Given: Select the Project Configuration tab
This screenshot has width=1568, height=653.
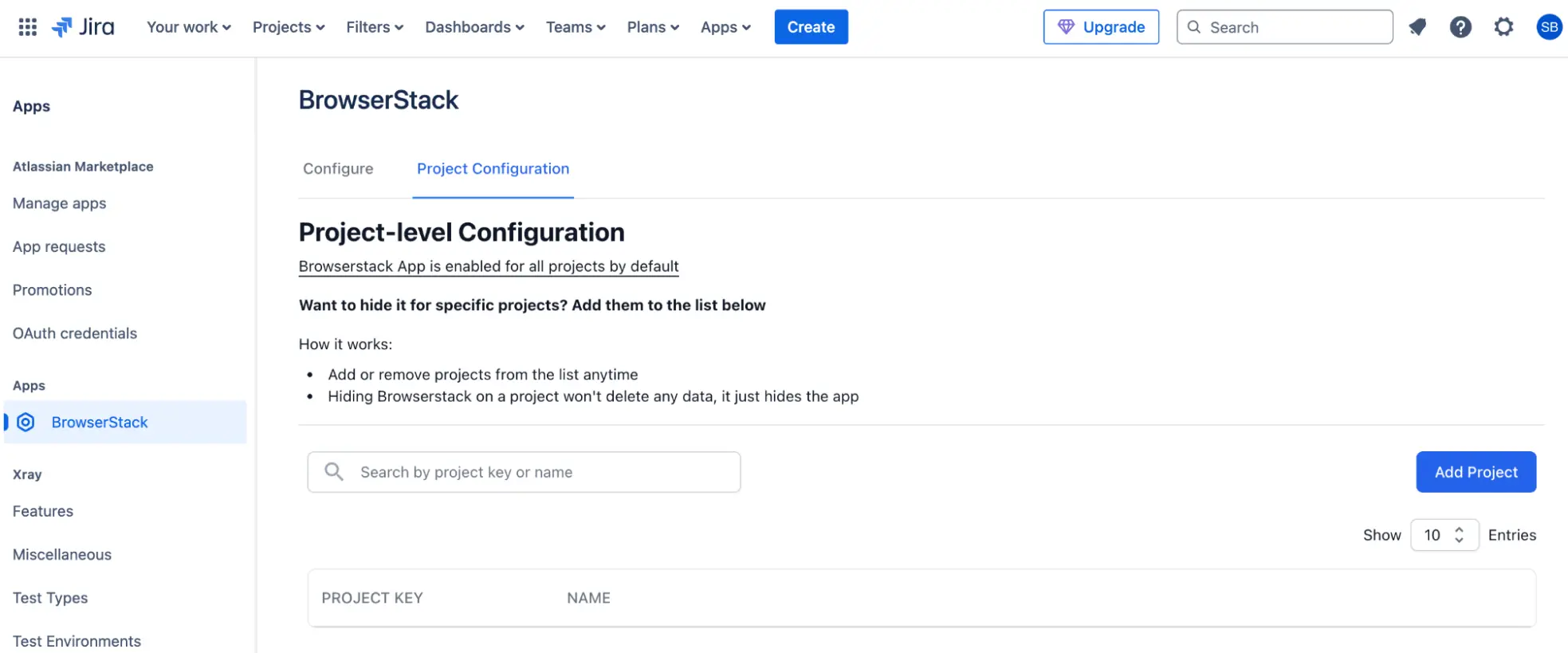Looking at the screenshot, I should click(493, 169).
